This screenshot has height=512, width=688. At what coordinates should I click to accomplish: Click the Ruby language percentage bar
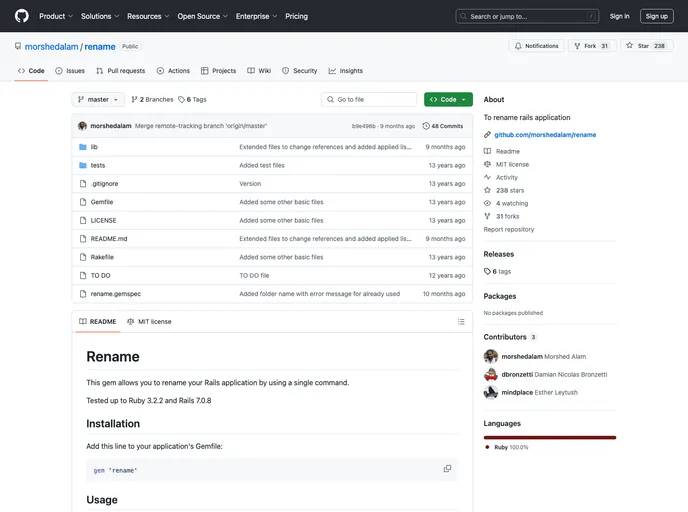(550, 437)
